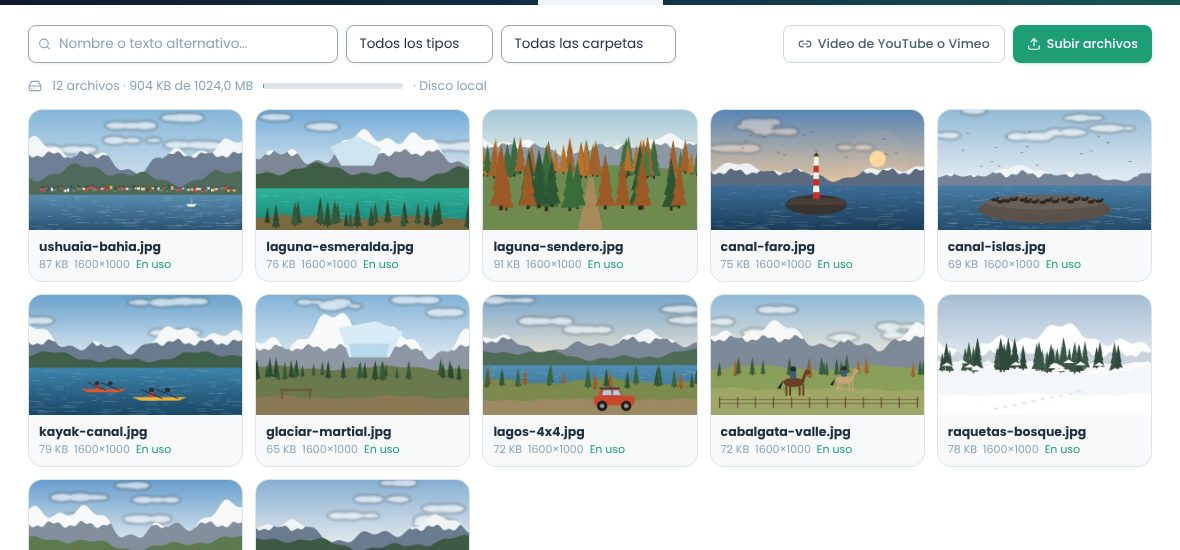Click the file name kayak-canal.jpg

[93, 432]
